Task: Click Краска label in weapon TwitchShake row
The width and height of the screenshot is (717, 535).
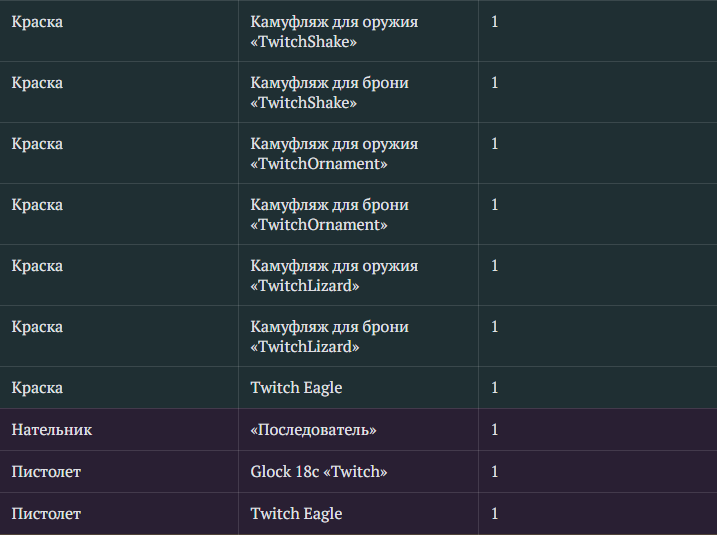Action: point(37,22)
